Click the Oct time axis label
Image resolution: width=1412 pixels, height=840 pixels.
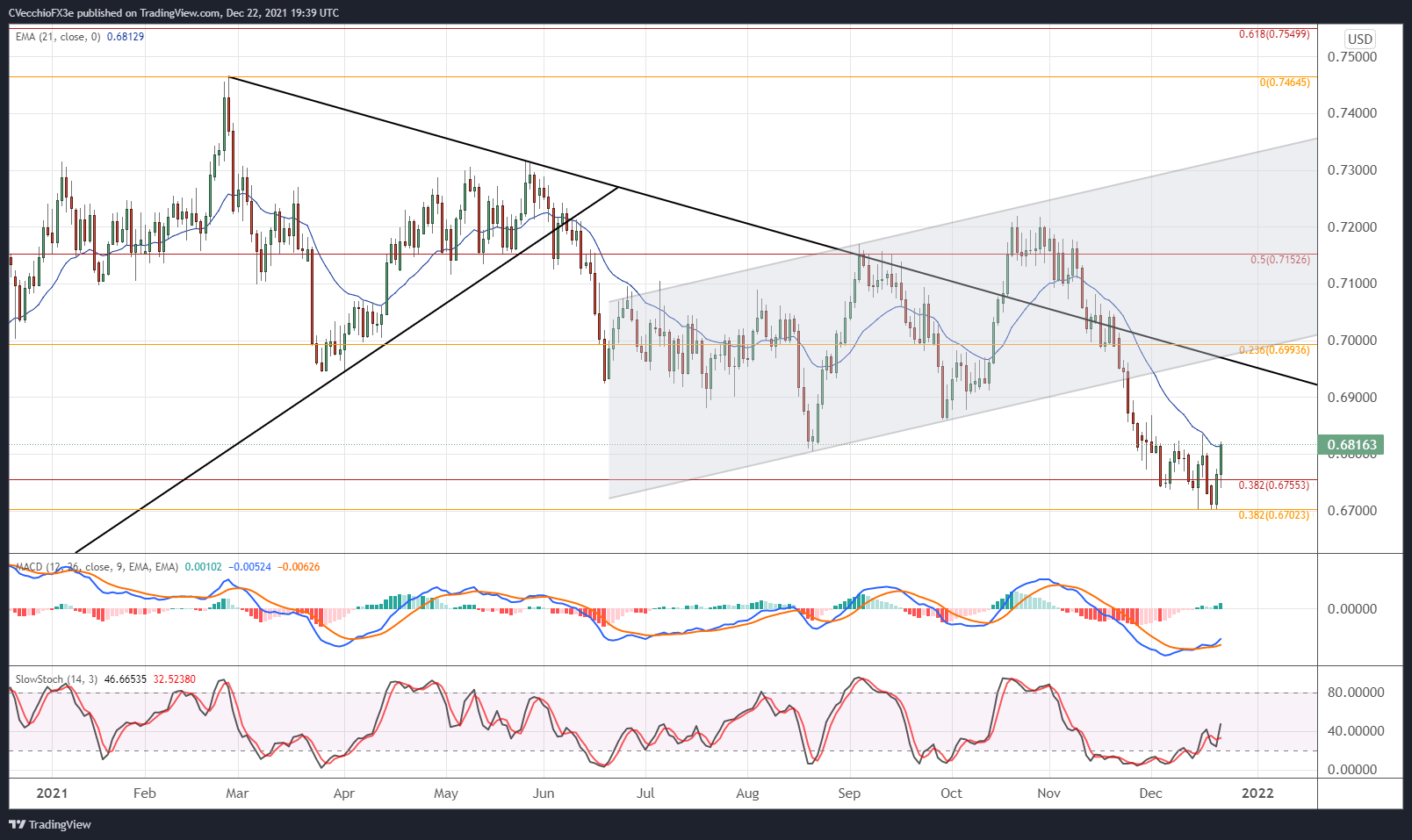click(951, 793)
